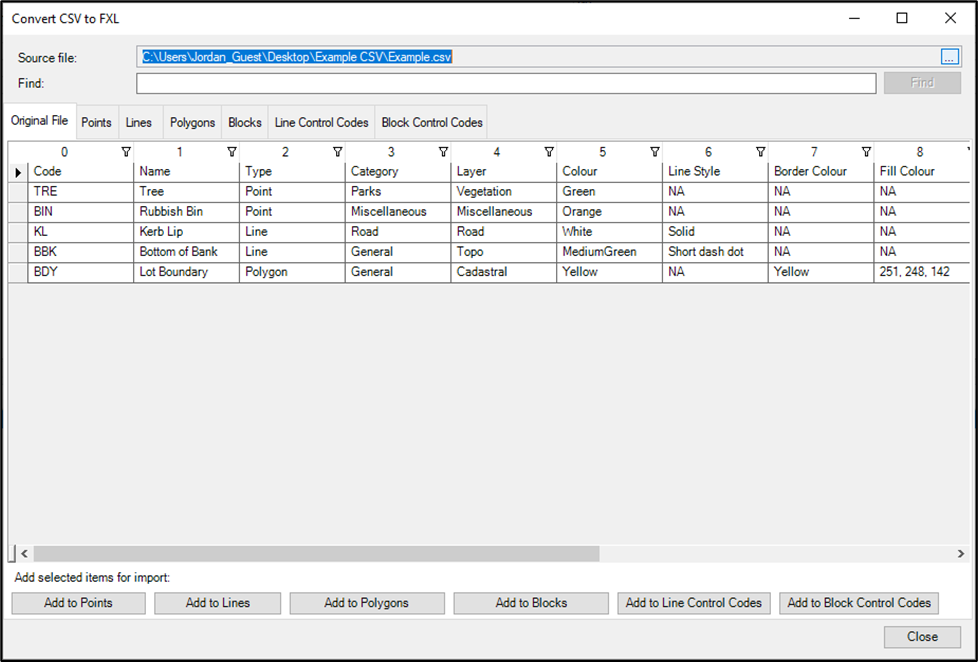Click the Category column filter funnel
The height and width of the screenshot is (662, 978).
click(443, 151)
